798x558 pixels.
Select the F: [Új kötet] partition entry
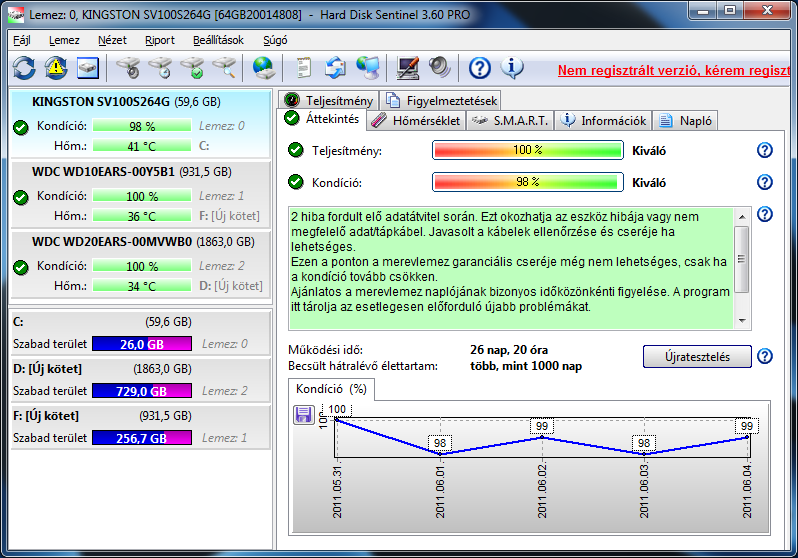point(140,427)
